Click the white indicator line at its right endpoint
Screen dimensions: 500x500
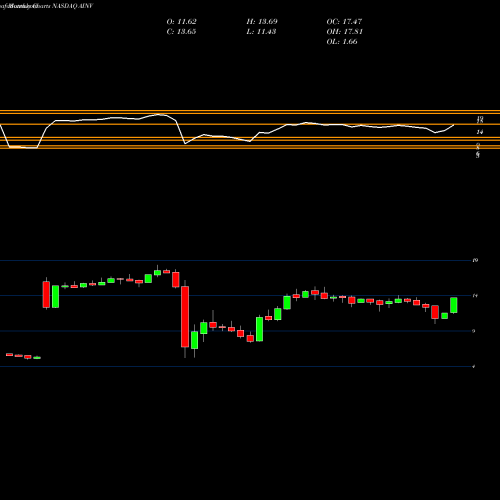453,125
